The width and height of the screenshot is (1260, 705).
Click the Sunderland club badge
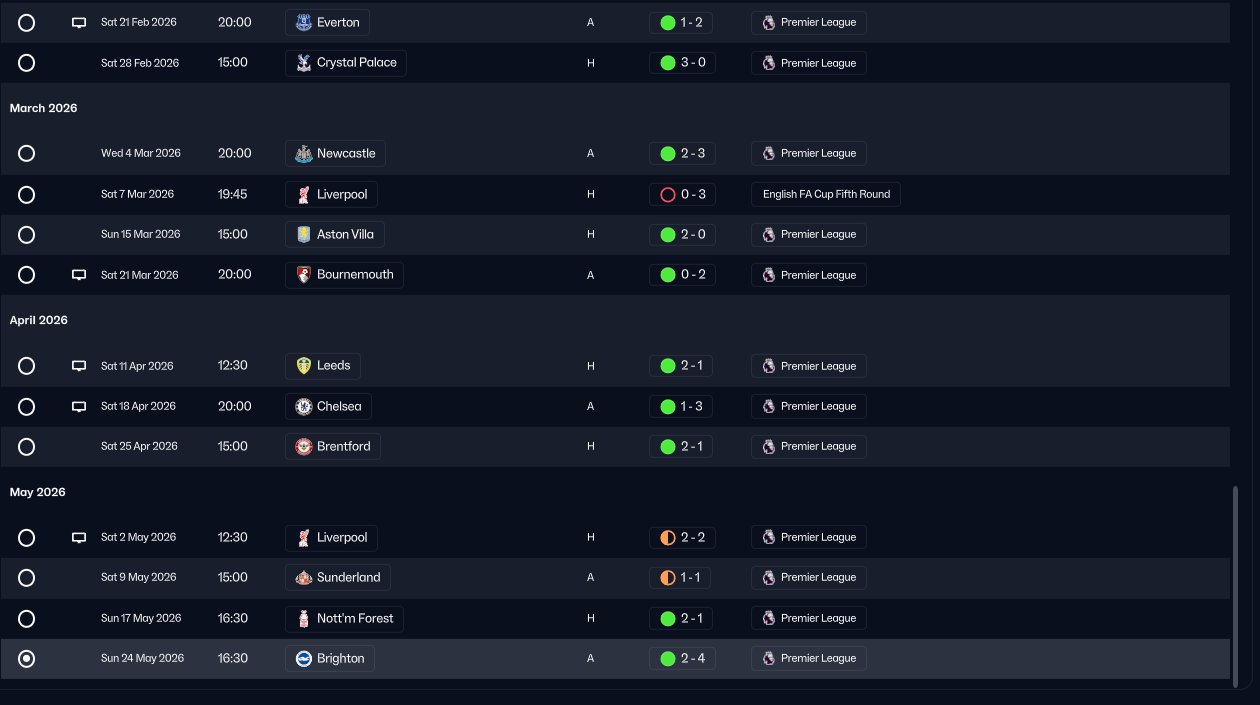[304, 578]
